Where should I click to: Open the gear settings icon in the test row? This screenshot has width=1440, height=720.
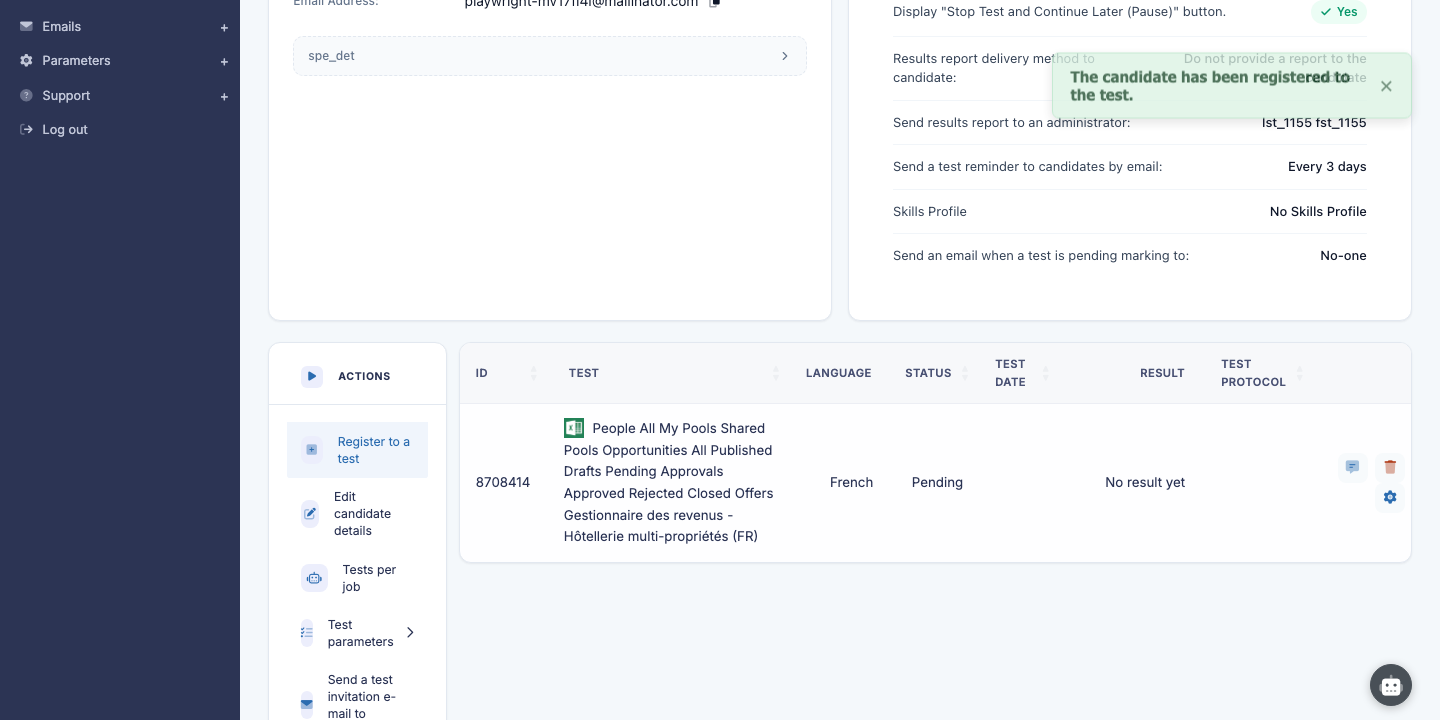coord(1390,497)
